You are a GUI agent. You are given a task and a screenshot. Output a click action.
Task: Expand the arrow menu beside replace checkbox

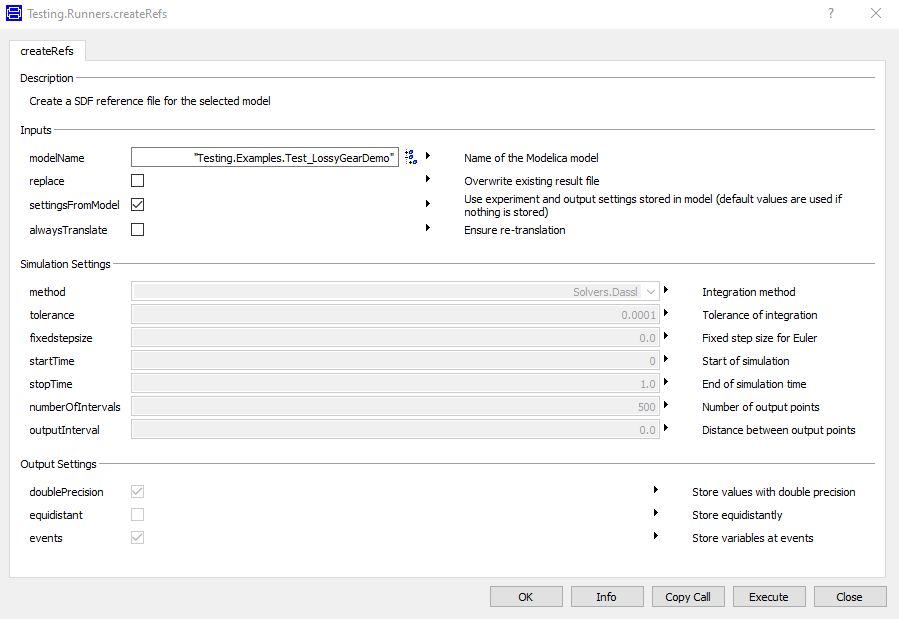[x=428, y=179]
